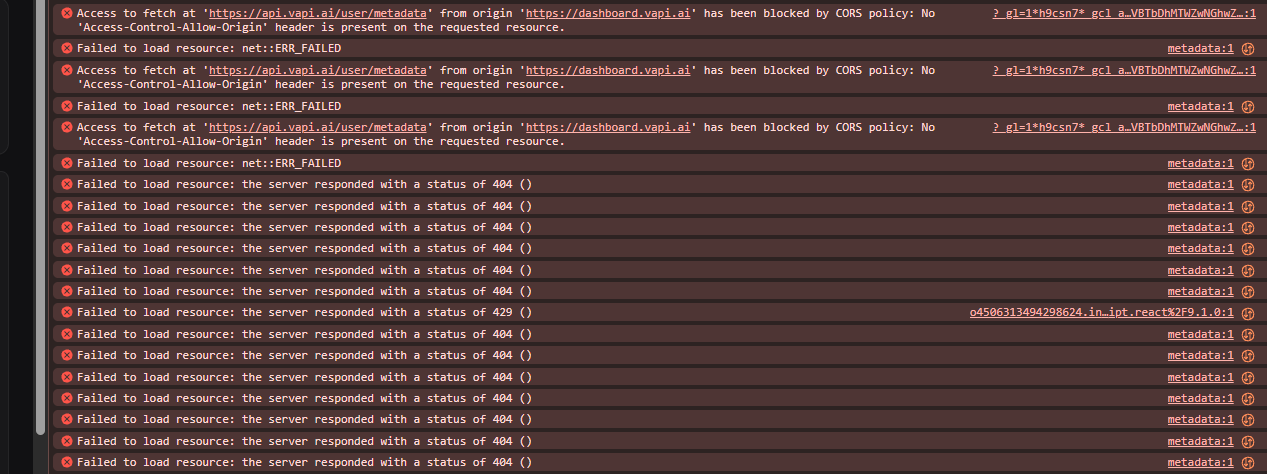The width and height of the screenshot is (1267, 474).
Task: Click the orange request icon on the bottom 404 row
Action: [1247, 462]
